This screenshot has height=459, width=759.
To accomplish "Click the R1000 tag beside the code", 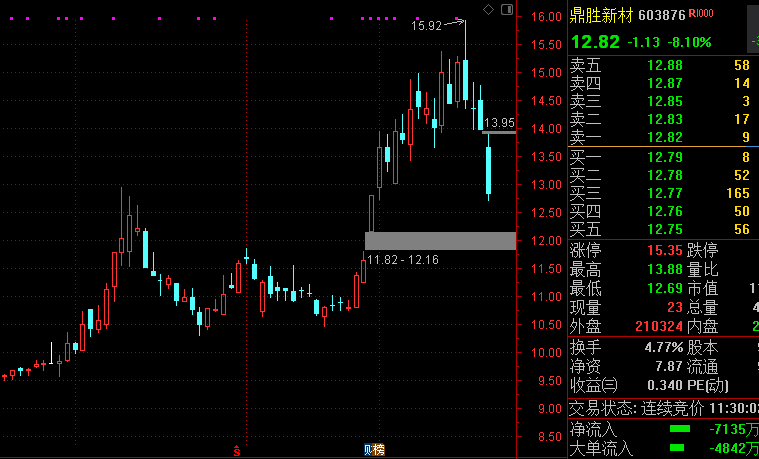I will tap(701, 14).
